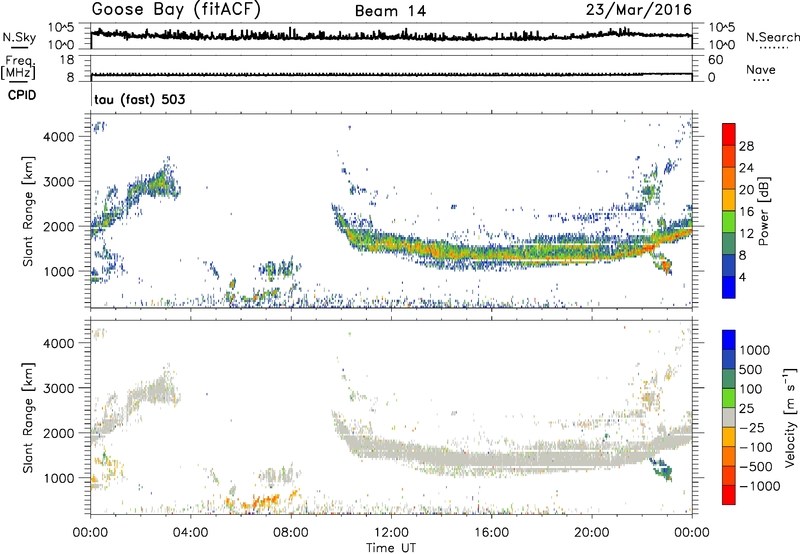800x554 pixels.
Task: Select the "Power [dB]" color bar title
Action: point(764,211)
